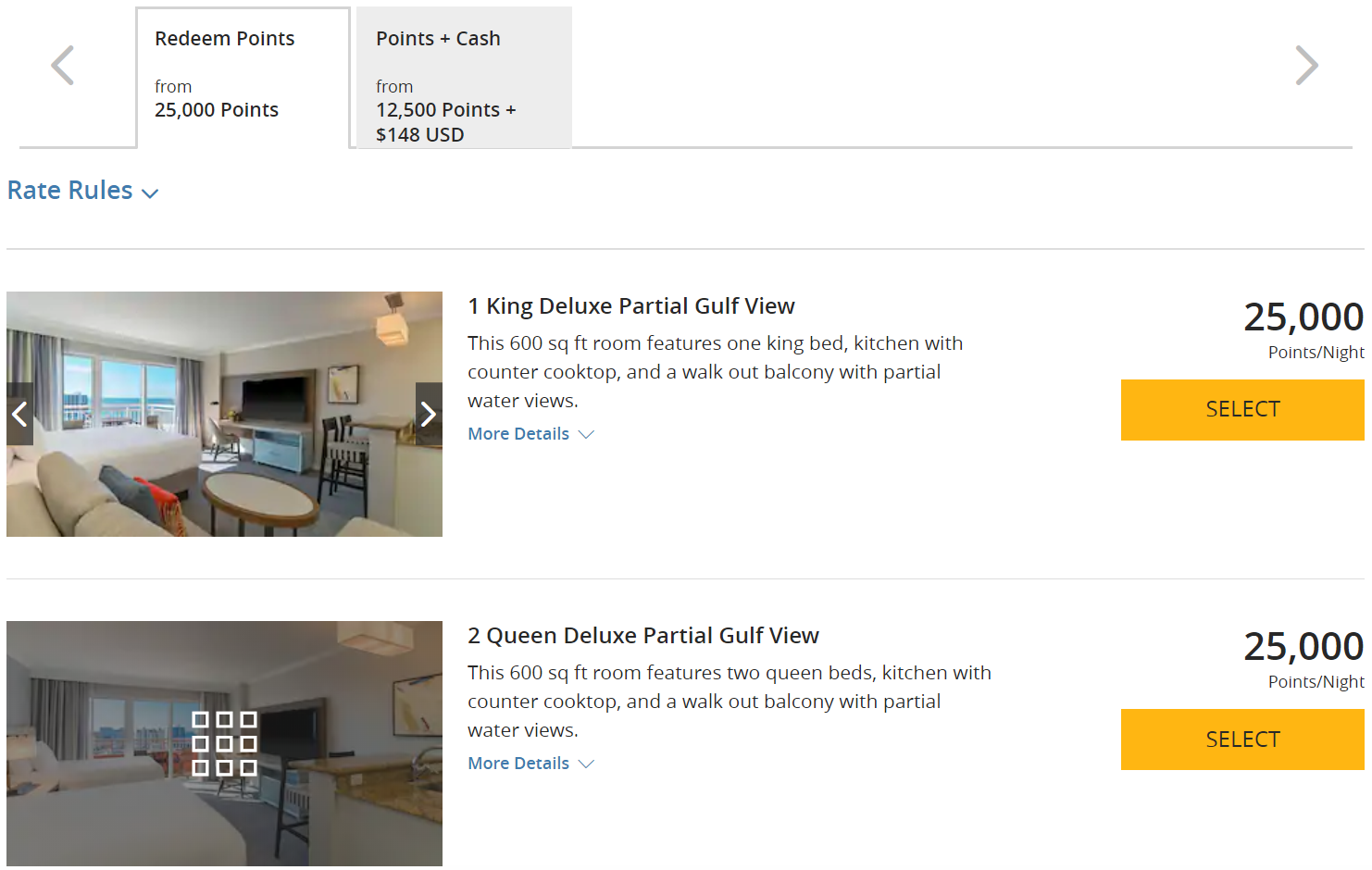Viewport: 1372px width, 870px height.
Task: Select the 1 King Deluxe Partial Gulf View
Action: click(x=1241, y=409)
